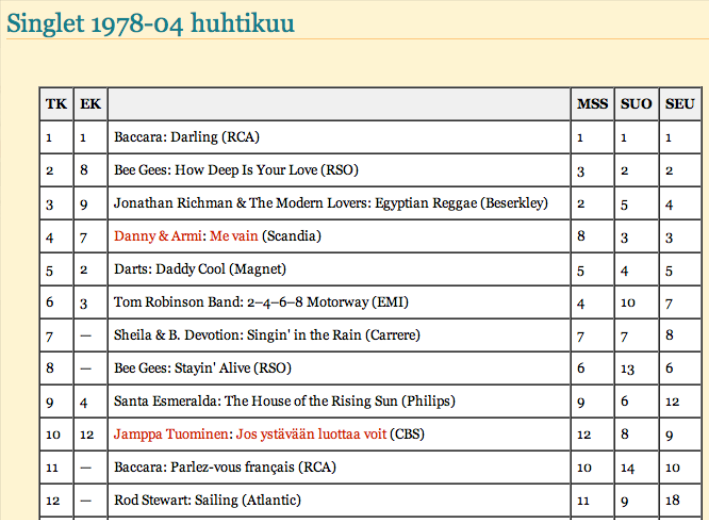This screenshot has height=520, width=709.
Task: Click the 'TK' column header
Action: pyautogui.click(x=56, y=104)
